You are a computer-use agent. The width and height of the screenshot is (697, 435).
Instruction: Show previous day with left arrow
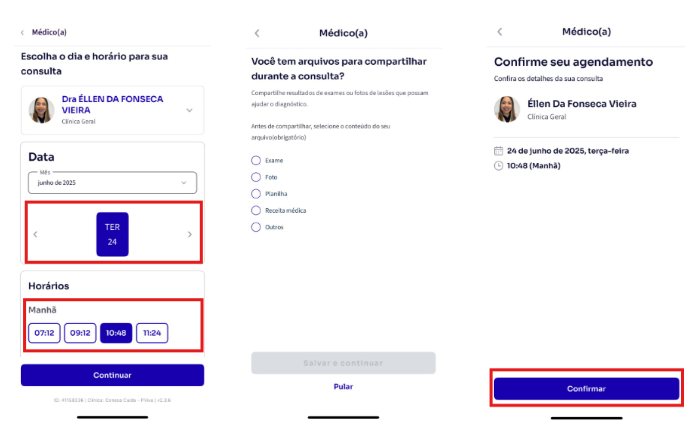tap(36, 234)
